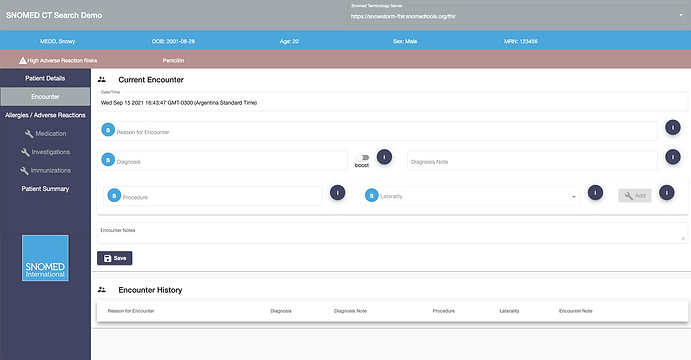Click into the Encounter Notes textarea
The image size is (691, 360).
(x=392, y=233)
